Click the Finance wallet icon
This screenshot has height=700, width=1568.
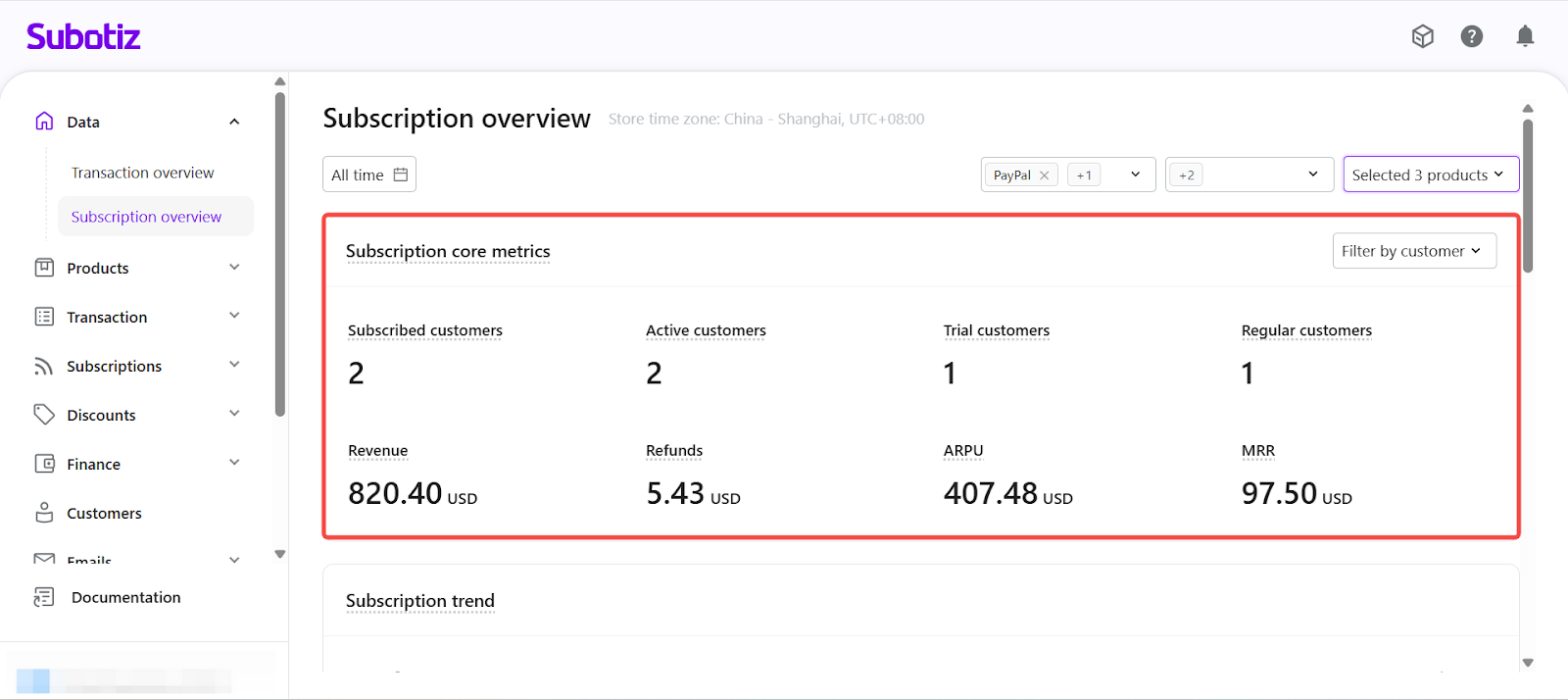[44, 464]
